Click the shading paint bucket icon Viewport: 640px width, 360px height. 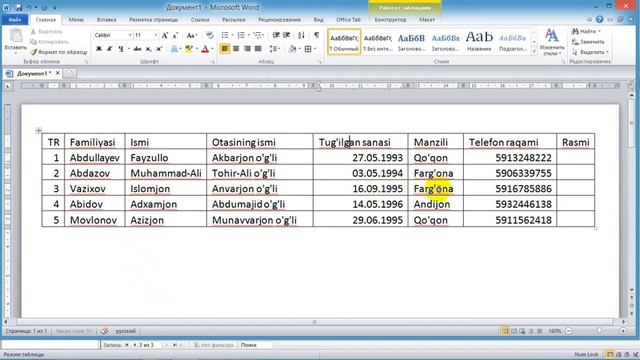pos(292,49)
